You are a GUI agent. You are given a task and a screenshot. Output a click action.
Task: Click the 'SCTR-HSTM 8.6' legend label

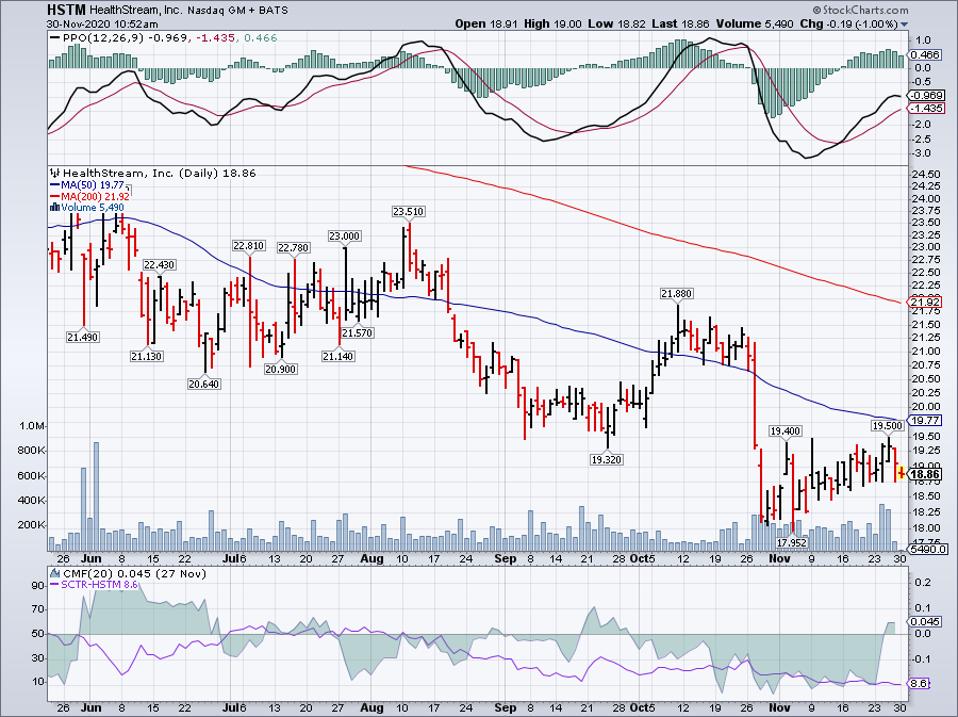(100, 584)
